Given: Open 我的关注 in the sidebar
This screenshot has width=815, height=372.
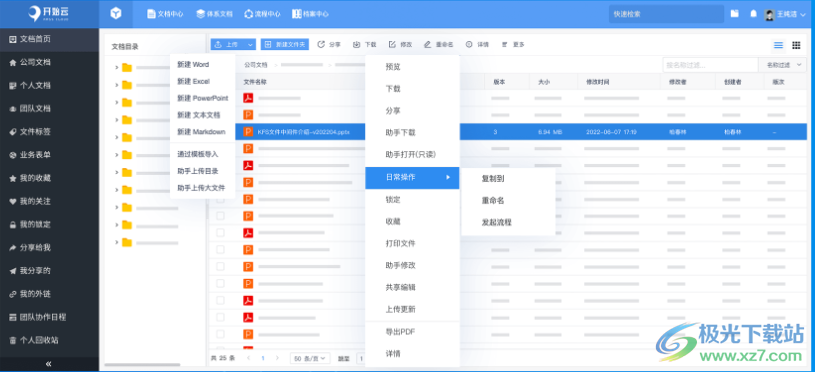Looking at the screenshot, I should click(x=49, y=201).
